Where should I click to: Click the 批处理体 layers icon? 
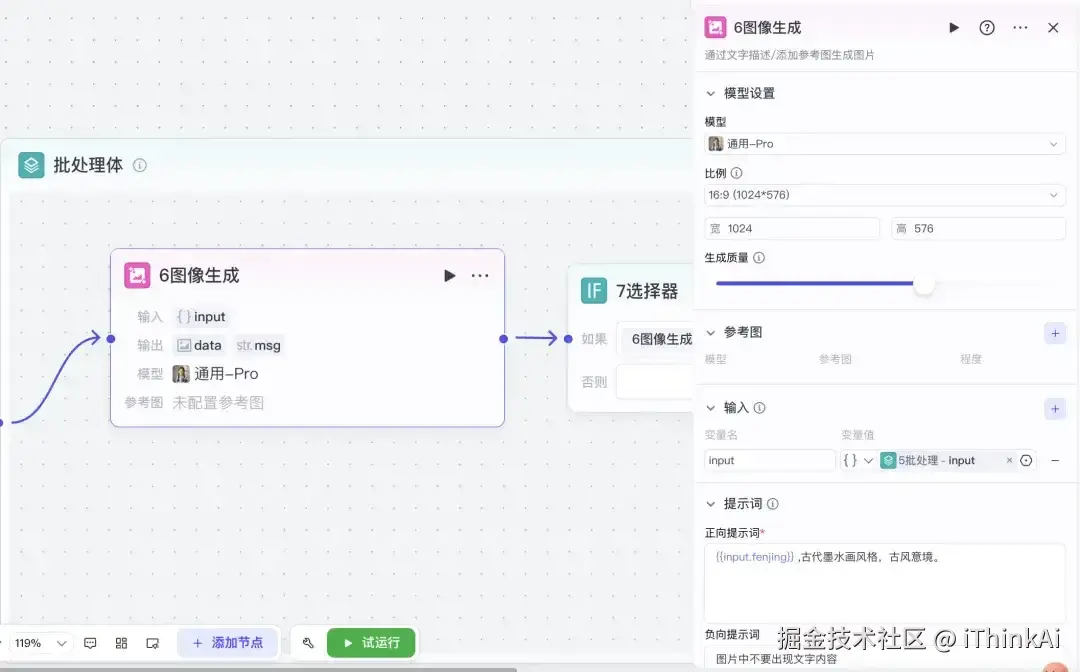pos(31,165)
